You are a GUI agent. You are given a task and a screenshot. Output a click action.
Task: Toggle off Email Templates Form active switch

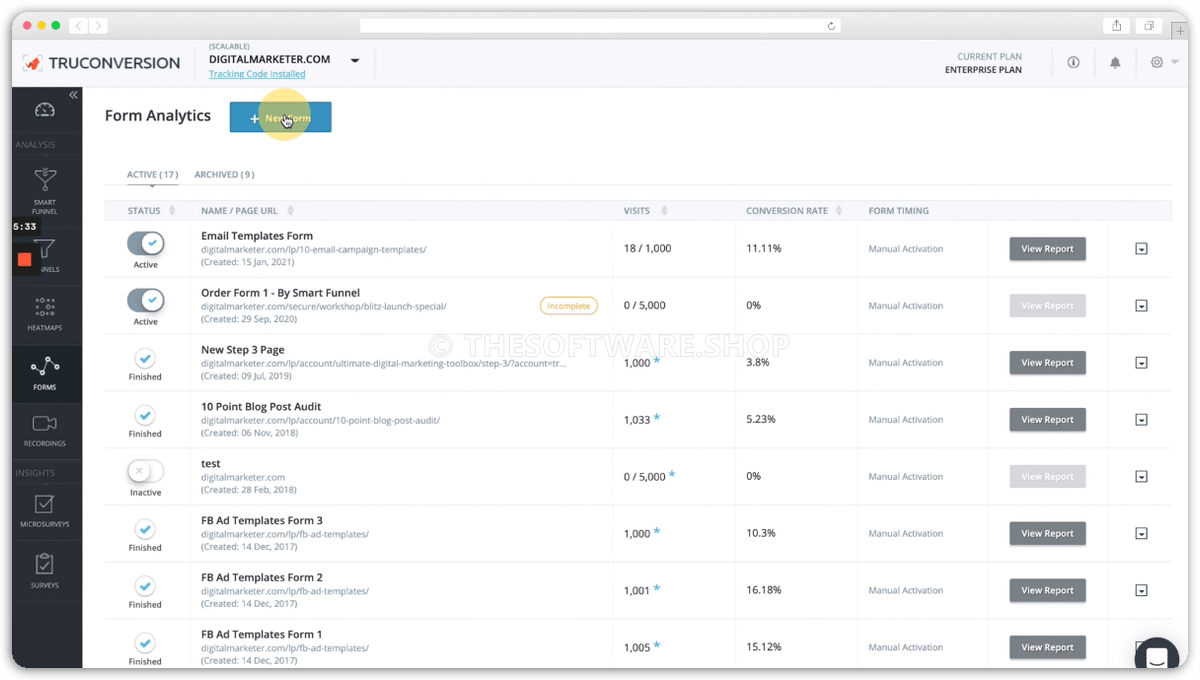point(146,243)
